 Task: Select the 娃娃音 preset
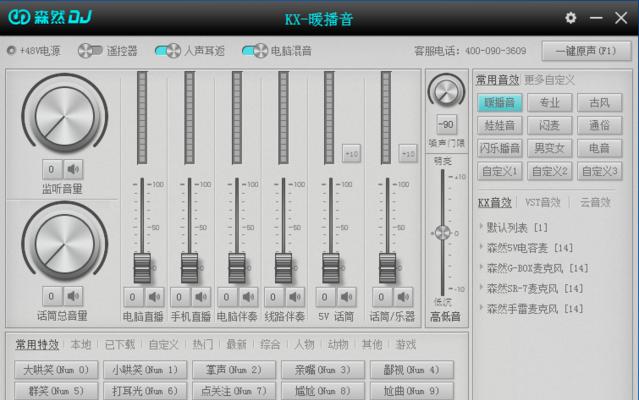point(500,125)
